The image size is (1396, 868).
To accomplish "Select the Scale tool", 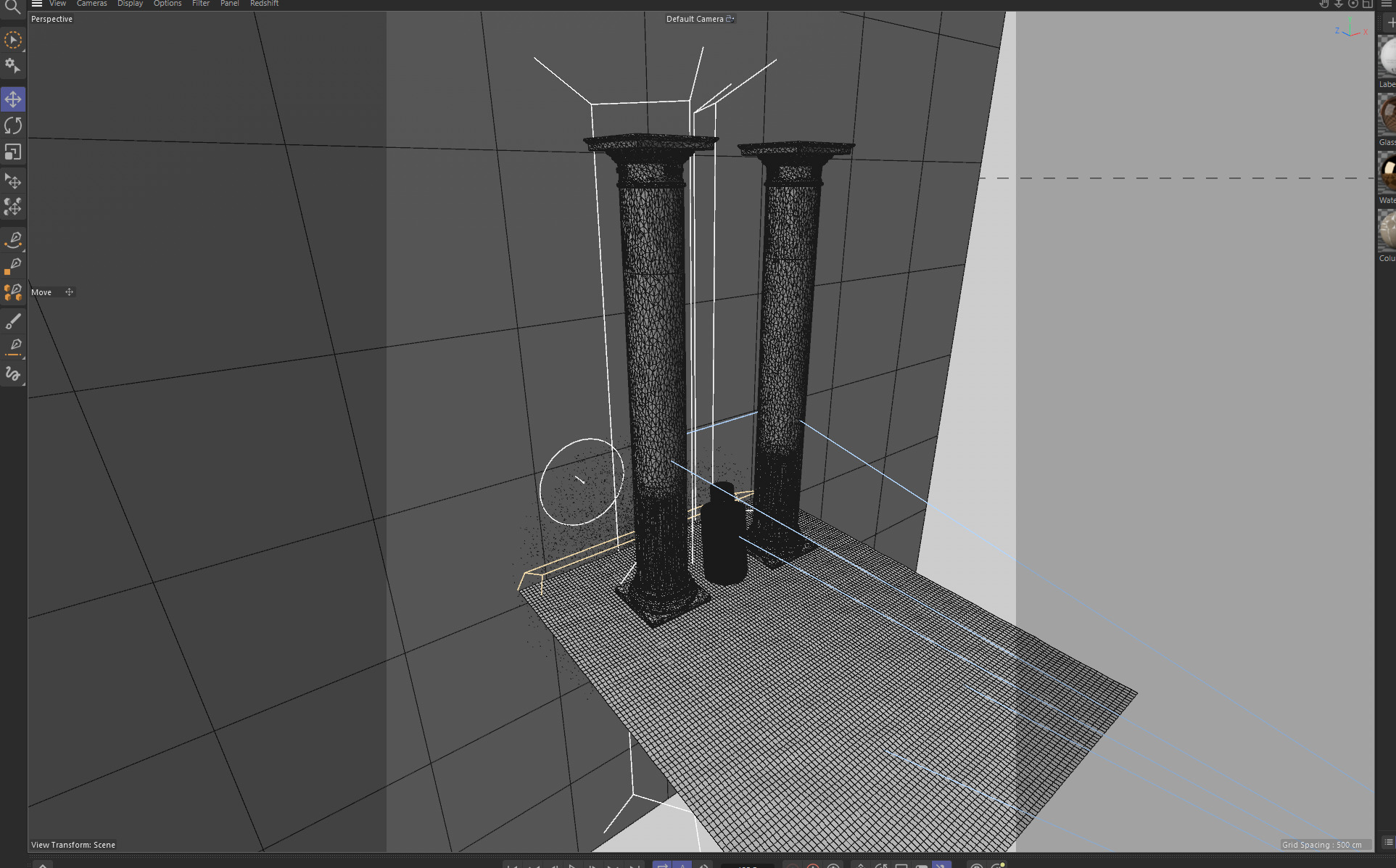I will coord(13,152).
